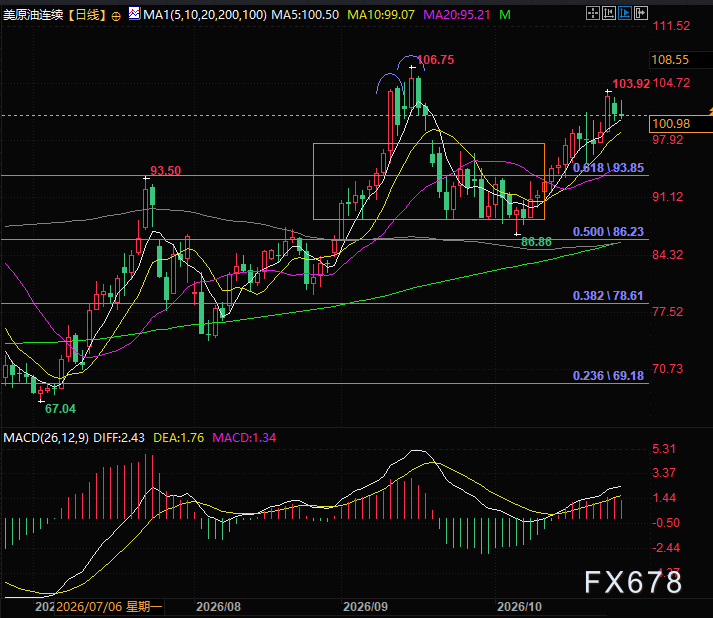Select the 0.500\86.23 Fibonacci level label

(x=608, y=232)
